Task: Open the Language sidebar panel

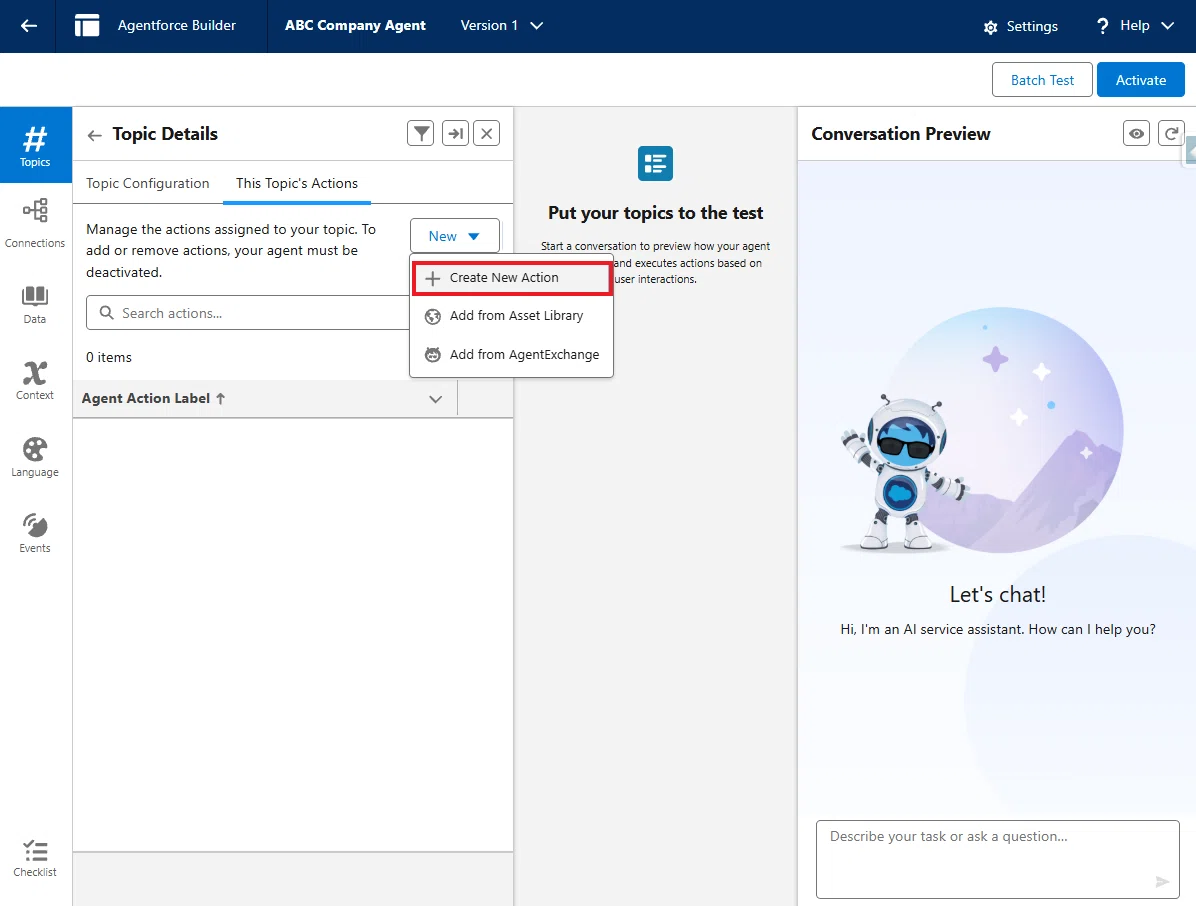Action: [x=35, y=457]
